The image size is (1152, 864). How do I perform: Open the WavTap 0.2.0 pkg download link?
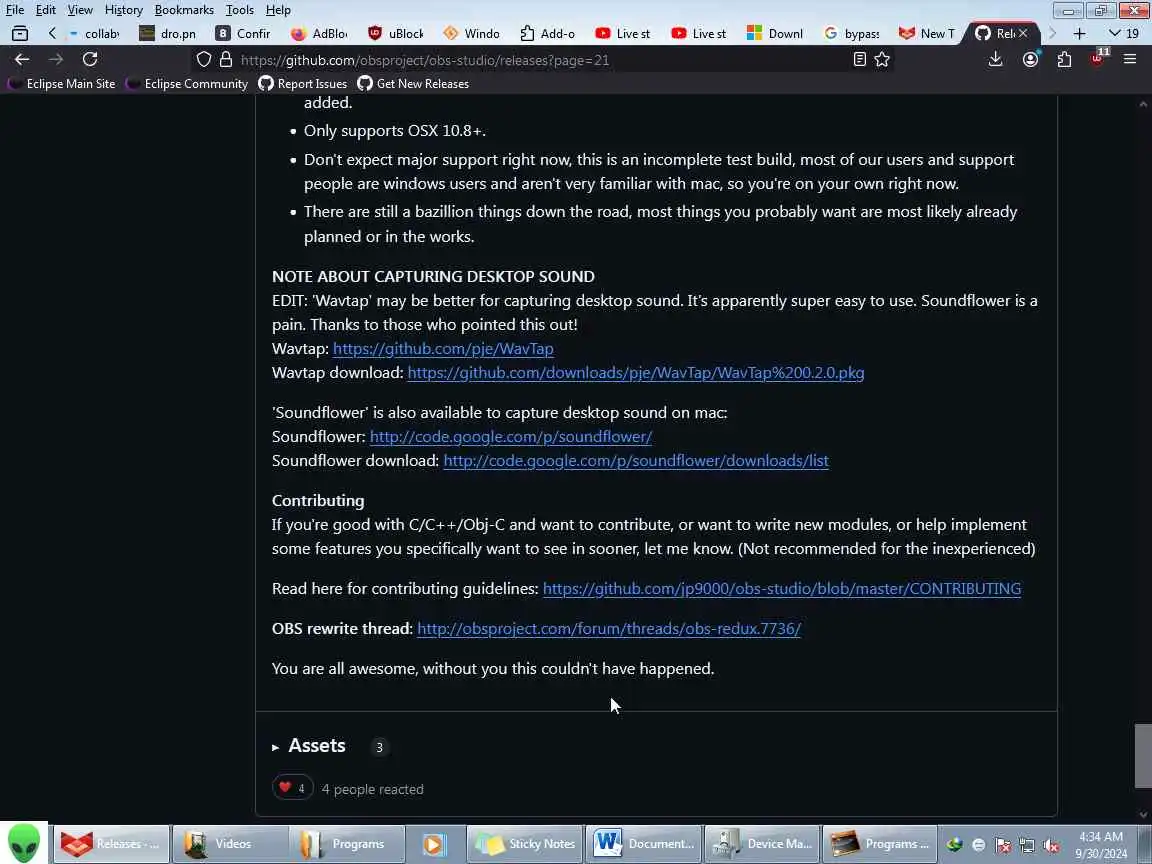[x=636, y=372]
